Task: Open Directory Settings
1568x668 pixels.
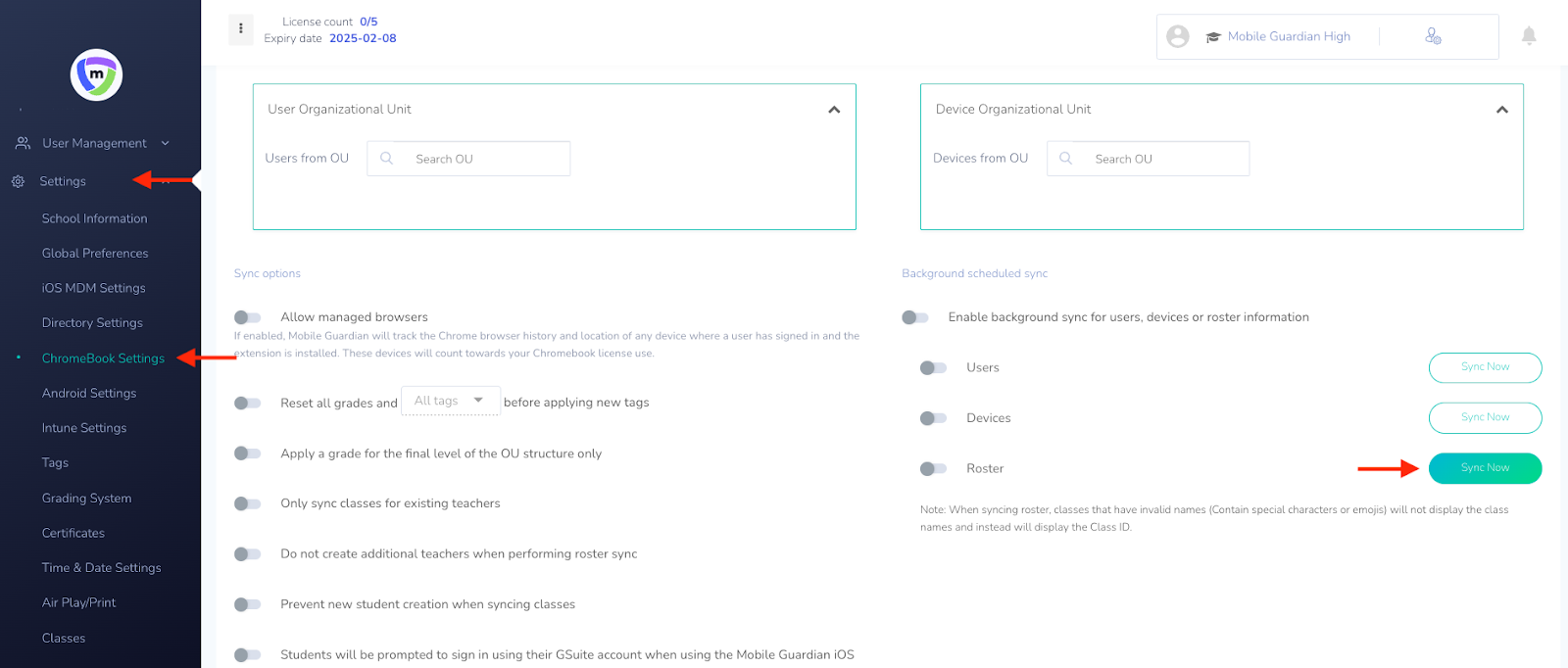Action: [92, 322]
